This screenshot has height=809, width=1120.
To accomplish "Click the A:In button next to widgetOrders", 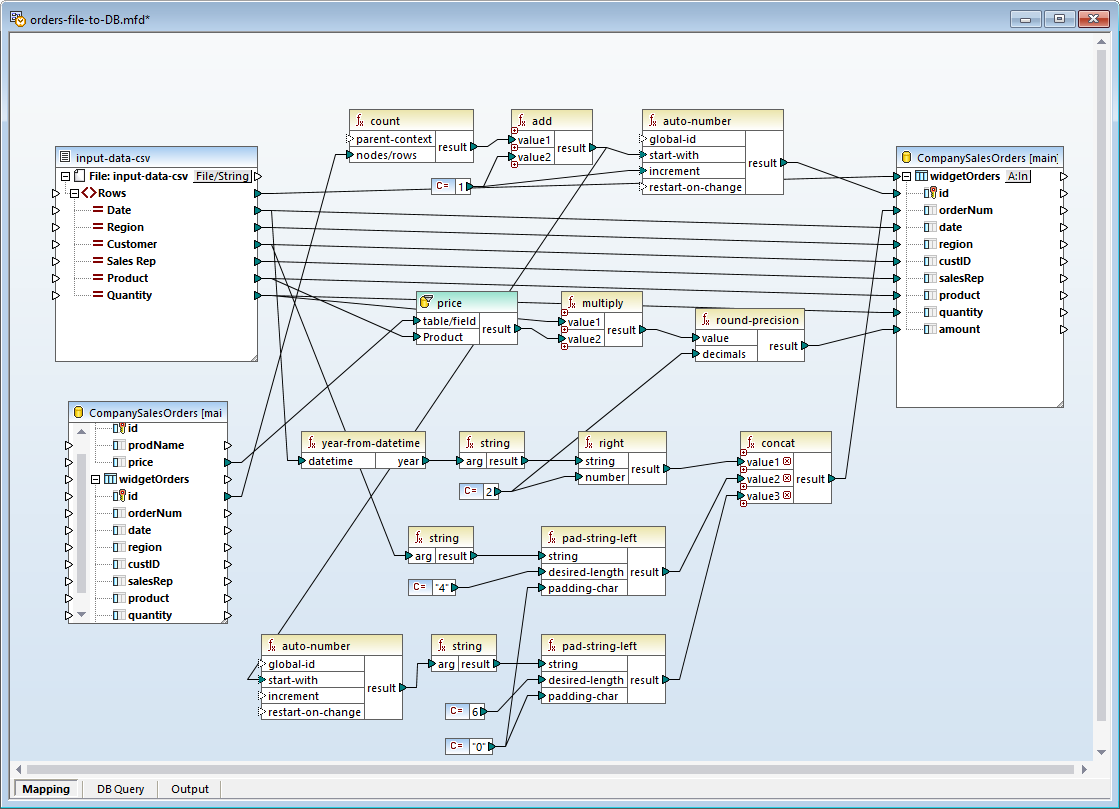I will (1018, 176).
